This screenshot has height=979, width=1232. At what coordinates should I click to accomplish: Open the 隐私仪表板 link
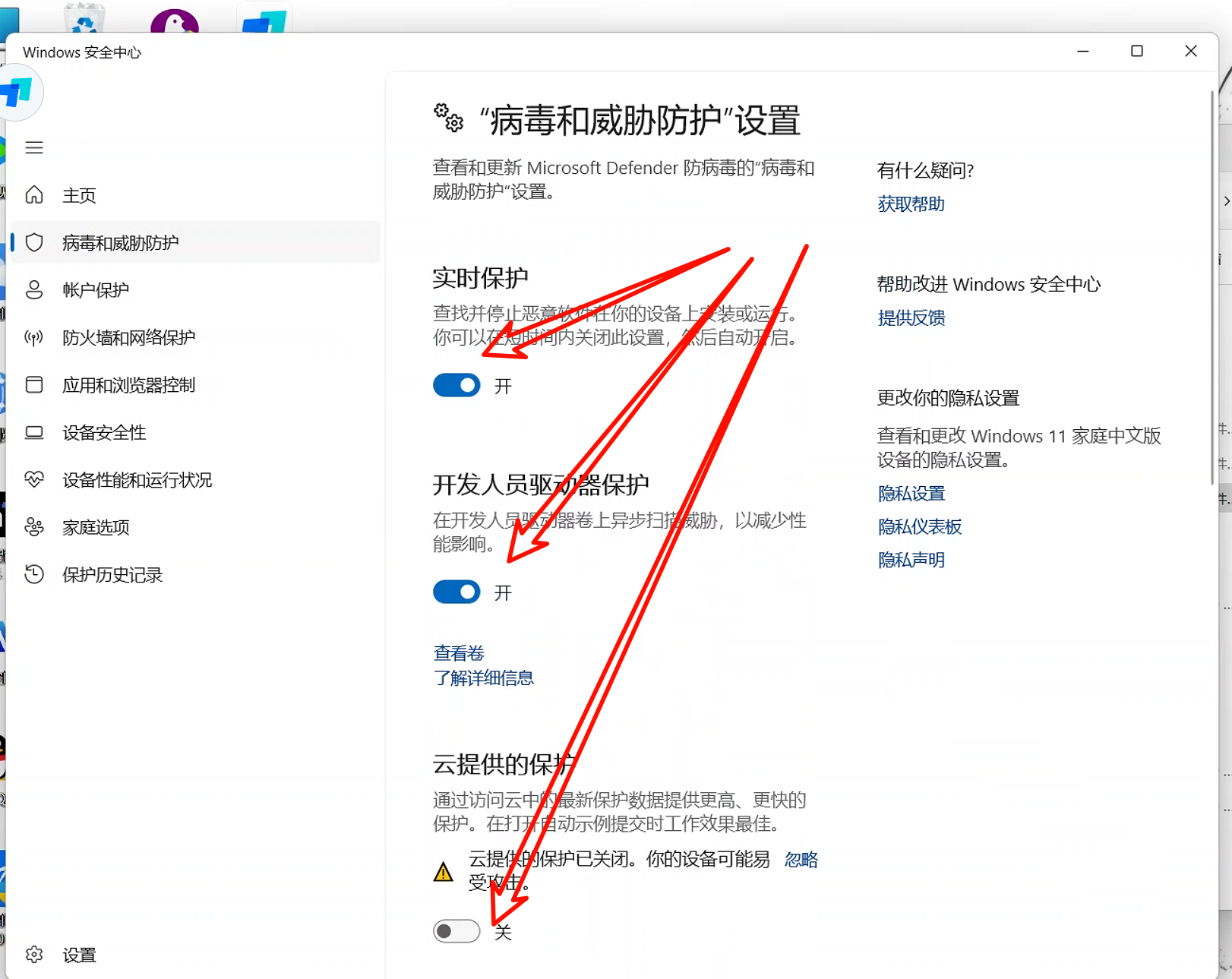coord(920,526)
